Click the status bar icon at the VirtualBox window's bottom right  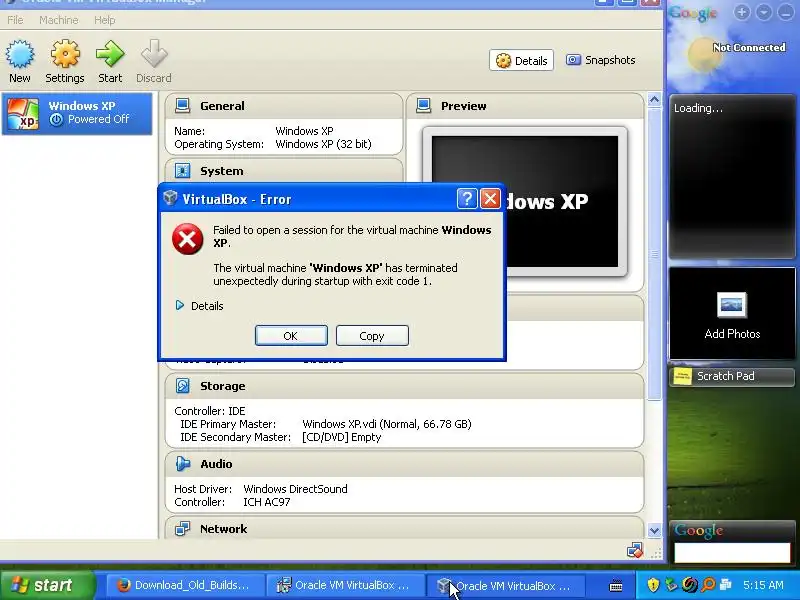coord(635,550)
